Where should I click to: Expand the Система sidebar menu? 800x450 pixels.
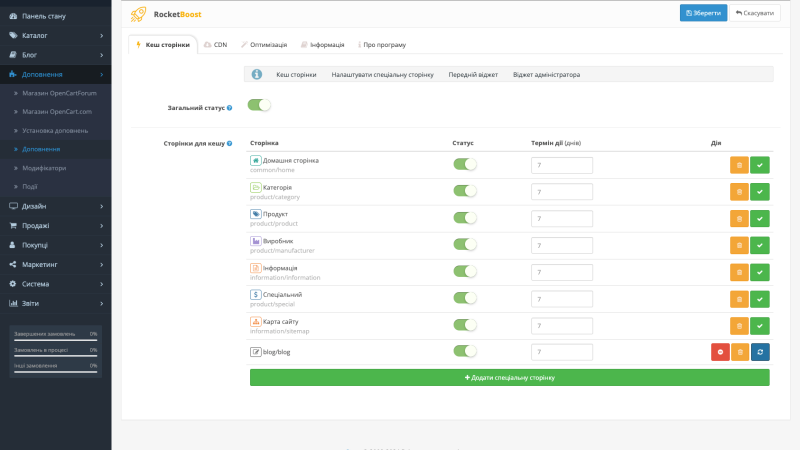56,284
